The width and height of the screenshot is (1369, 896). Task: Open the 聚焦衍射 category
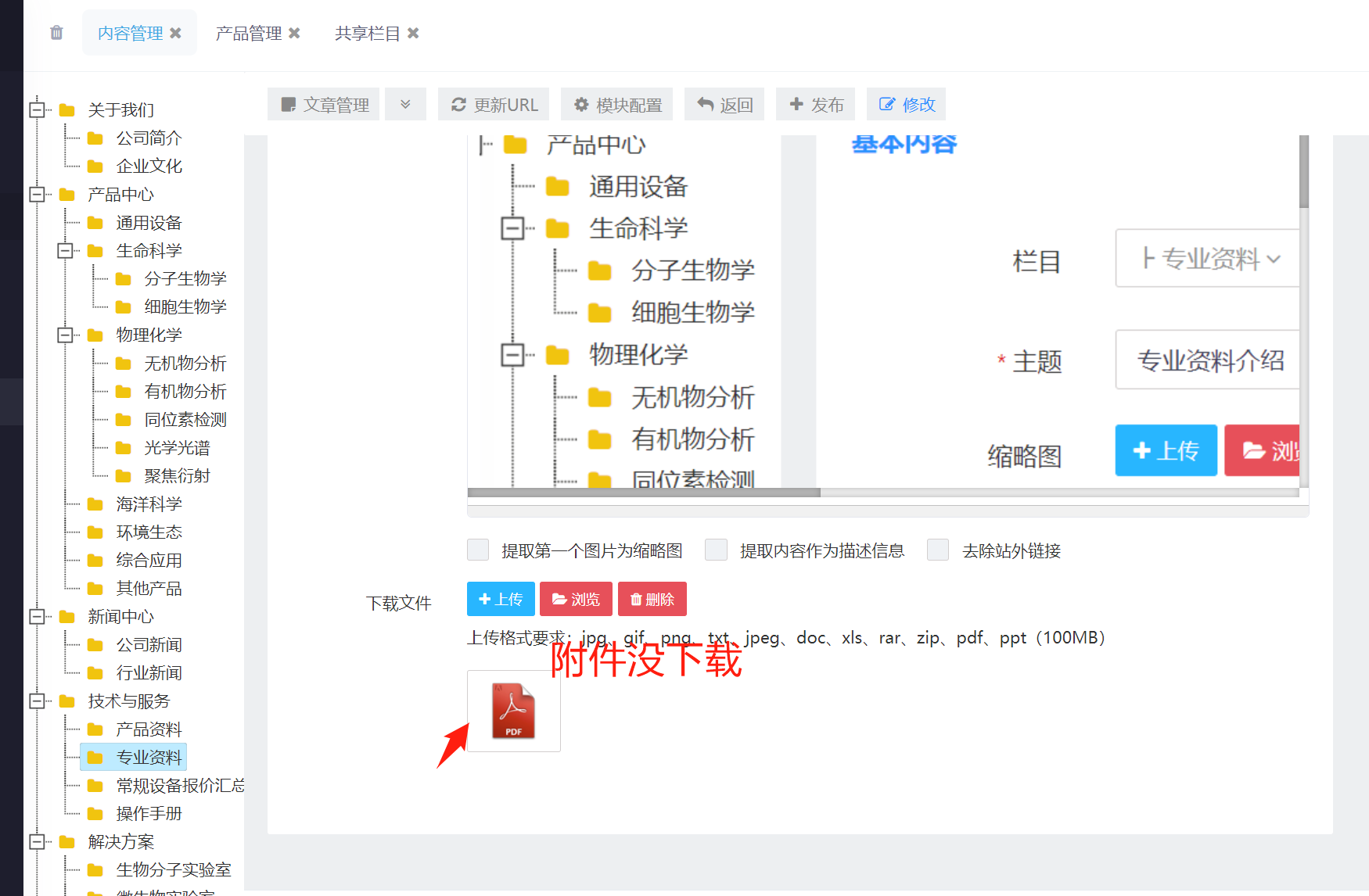coord(177,475)
